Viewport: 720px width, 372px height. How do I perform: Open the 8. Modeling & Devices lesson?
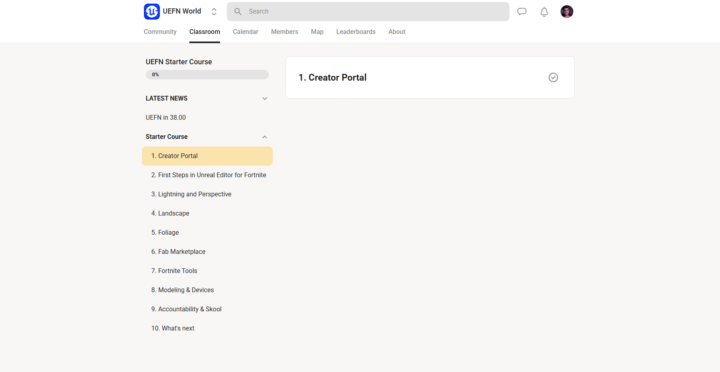182,290
